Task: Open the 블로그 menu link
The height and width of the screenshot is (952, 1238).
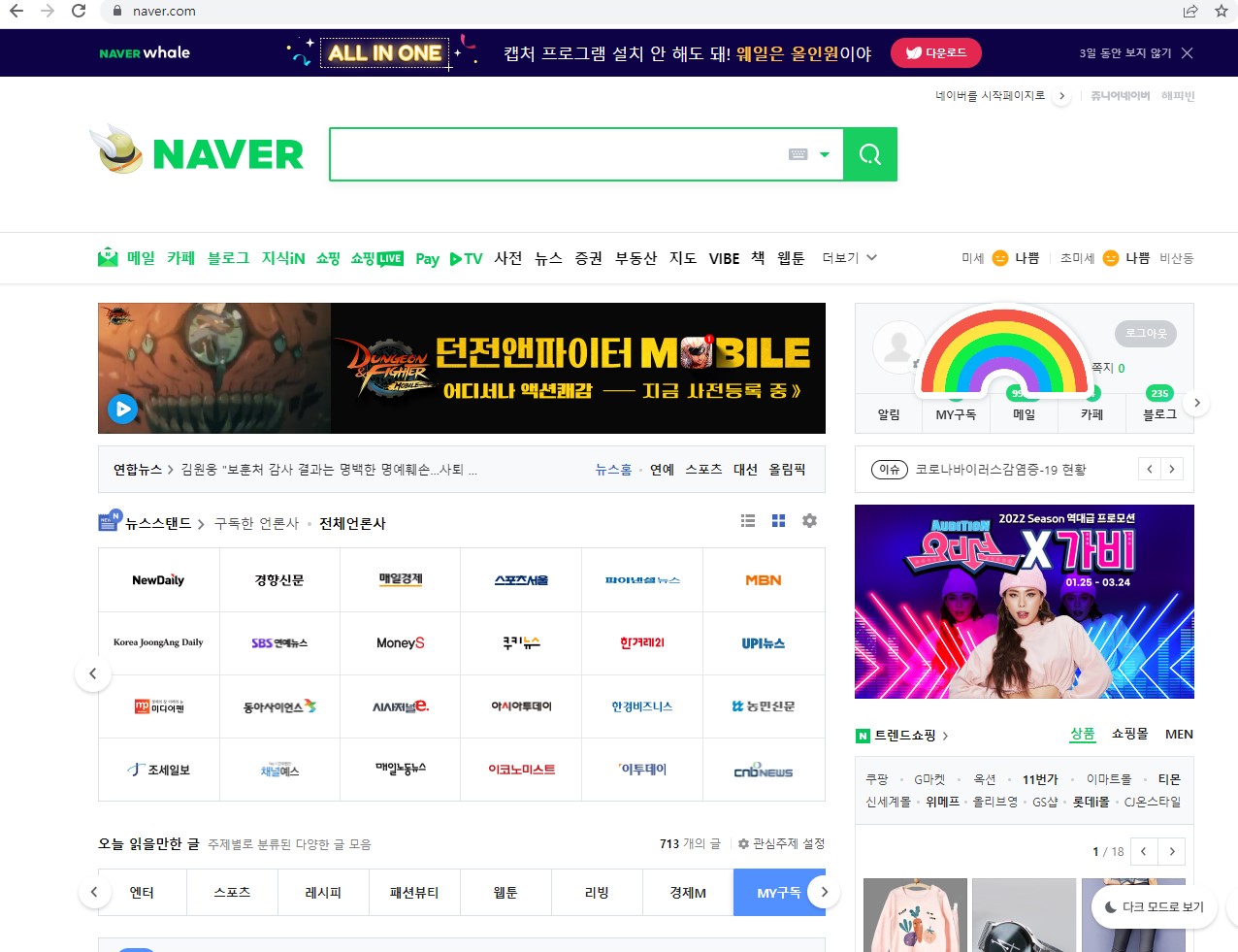Action: [x=228, y=257]
